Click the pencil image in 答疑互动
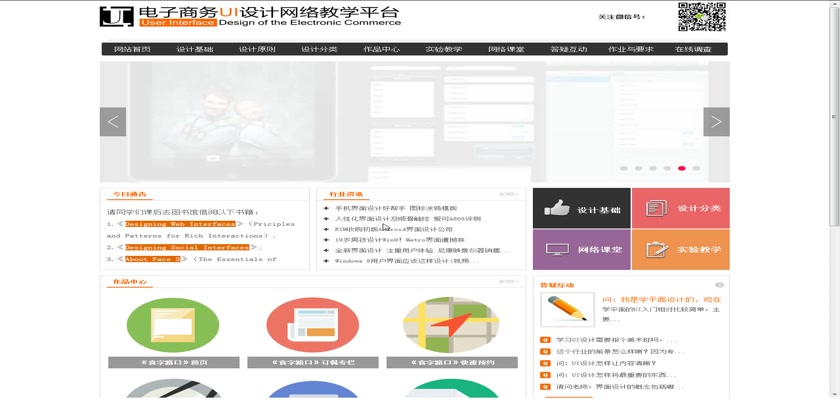 pyautogui.click(x=567, y=310)
